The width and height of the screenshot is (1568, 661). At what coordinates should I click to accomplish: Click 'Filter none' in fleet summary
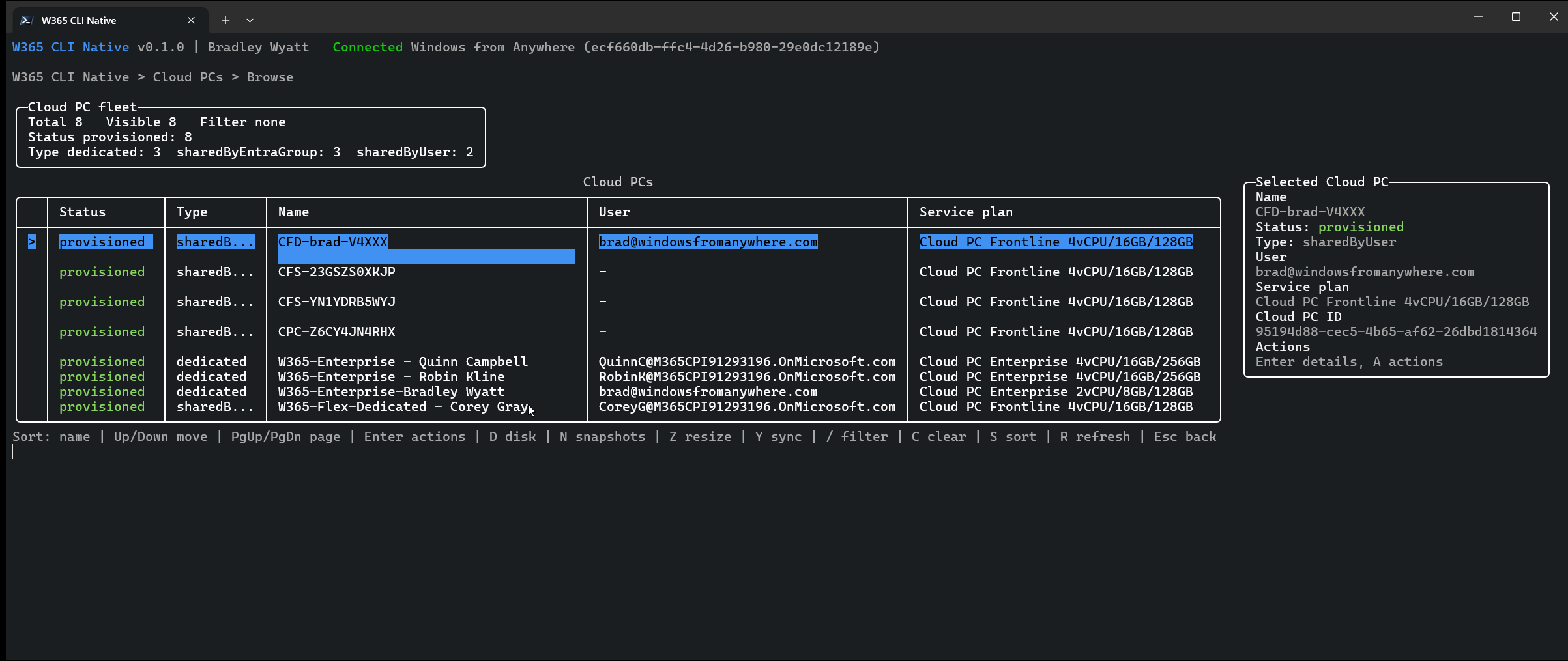point(242,122)
